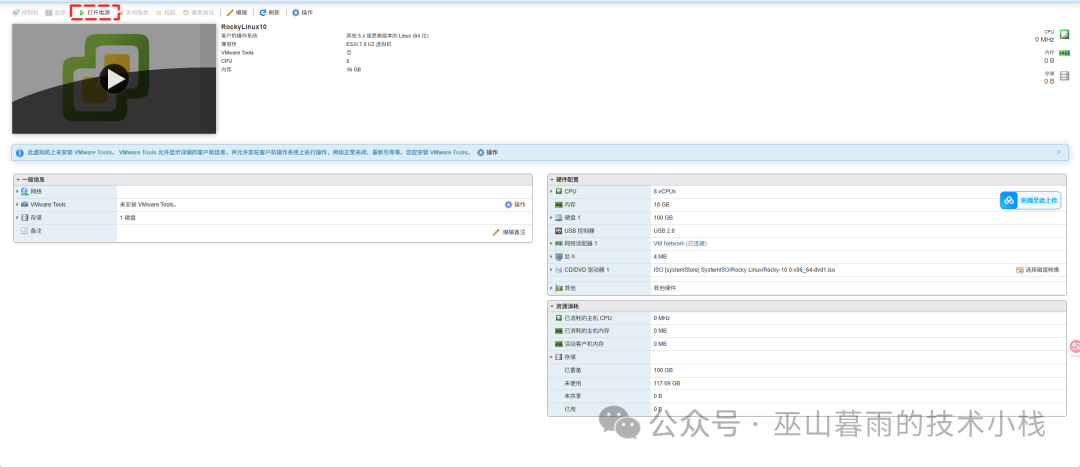The image size is (1080, 467).
Task: Expand the CD/DVD 驱动器 1 row
Action: 551,270
